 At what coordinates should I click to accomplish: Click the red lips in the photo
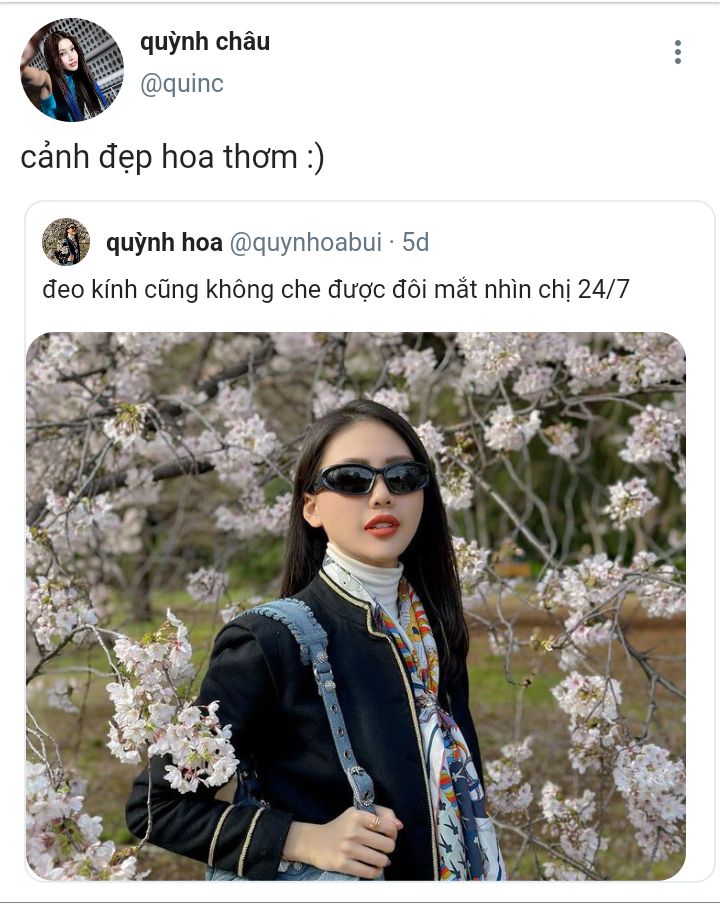coord(382,525)
